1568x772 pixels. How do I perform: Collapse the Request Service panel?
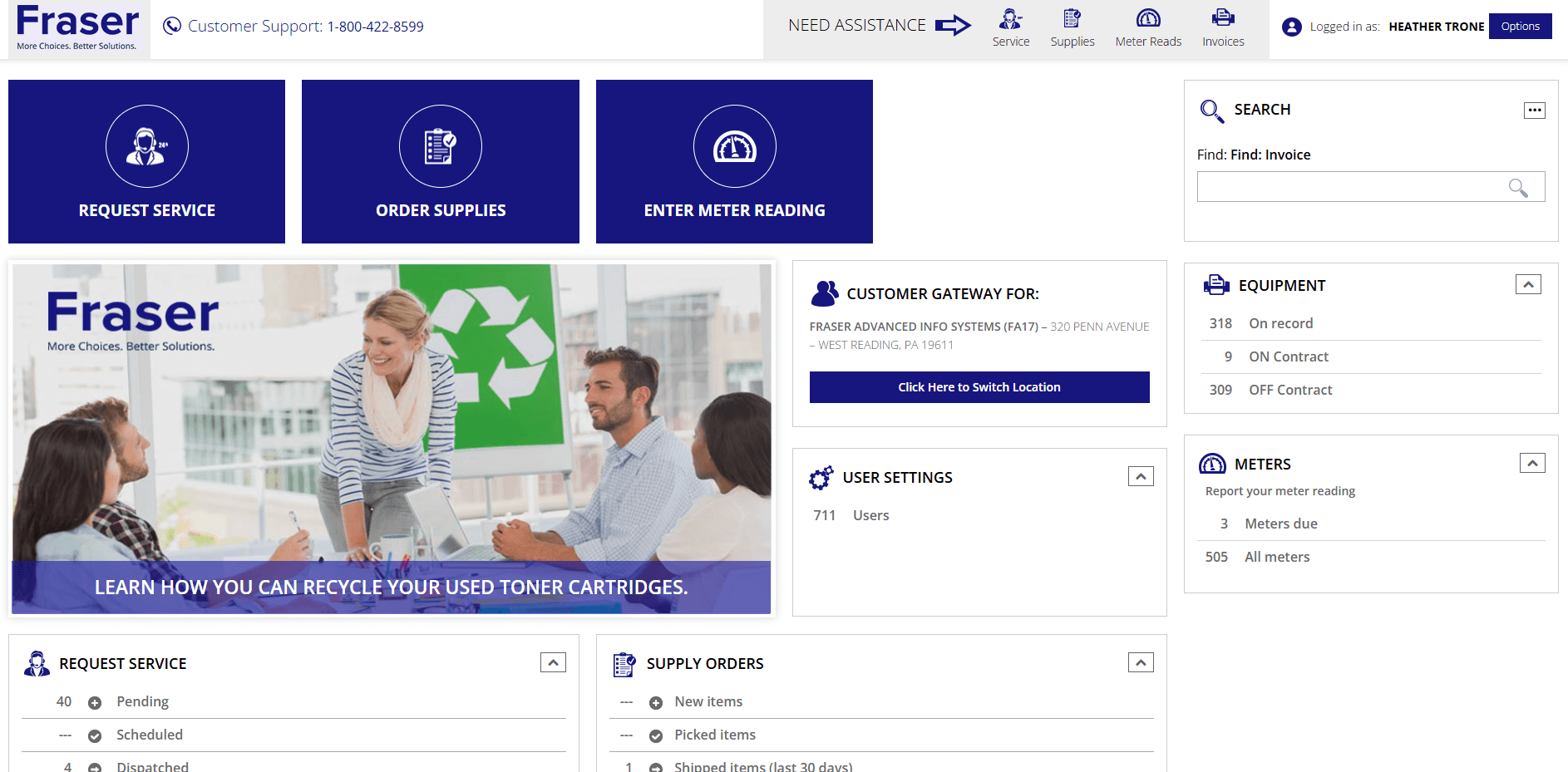553,662
